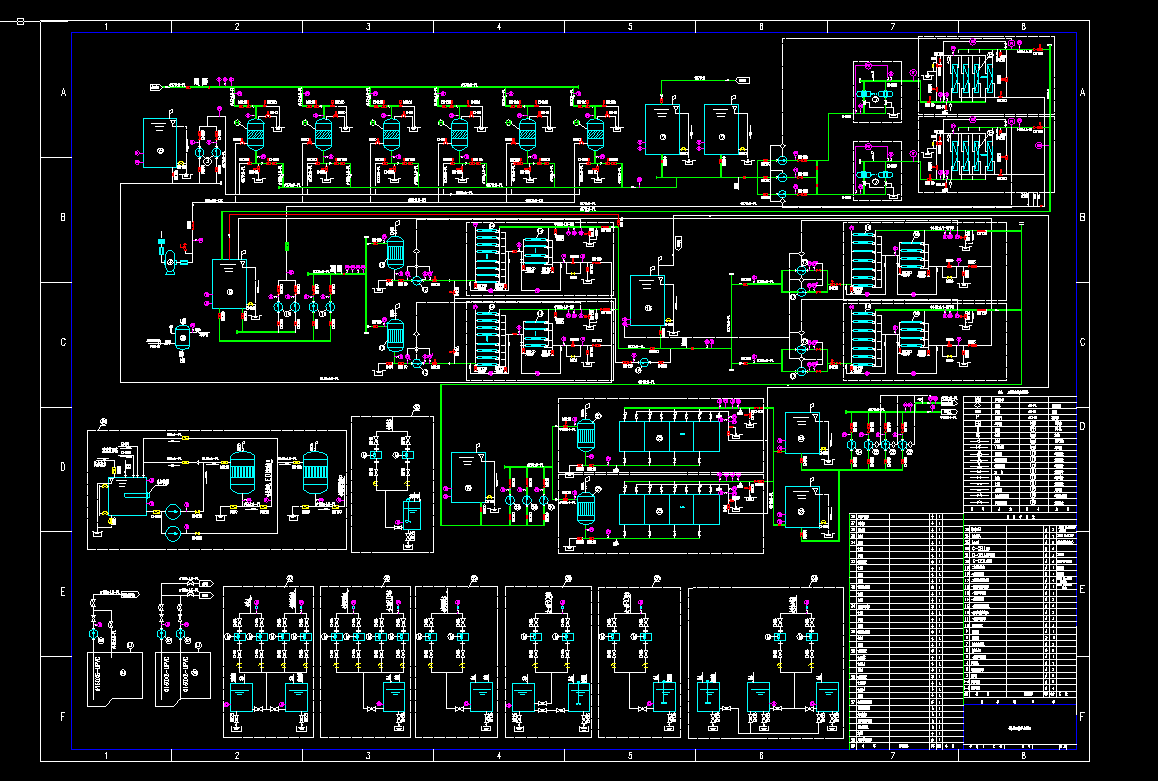The height and width of the screenshot is (781, 1158).
Task: Click row label C on right border
Action: coord(1083,342)
